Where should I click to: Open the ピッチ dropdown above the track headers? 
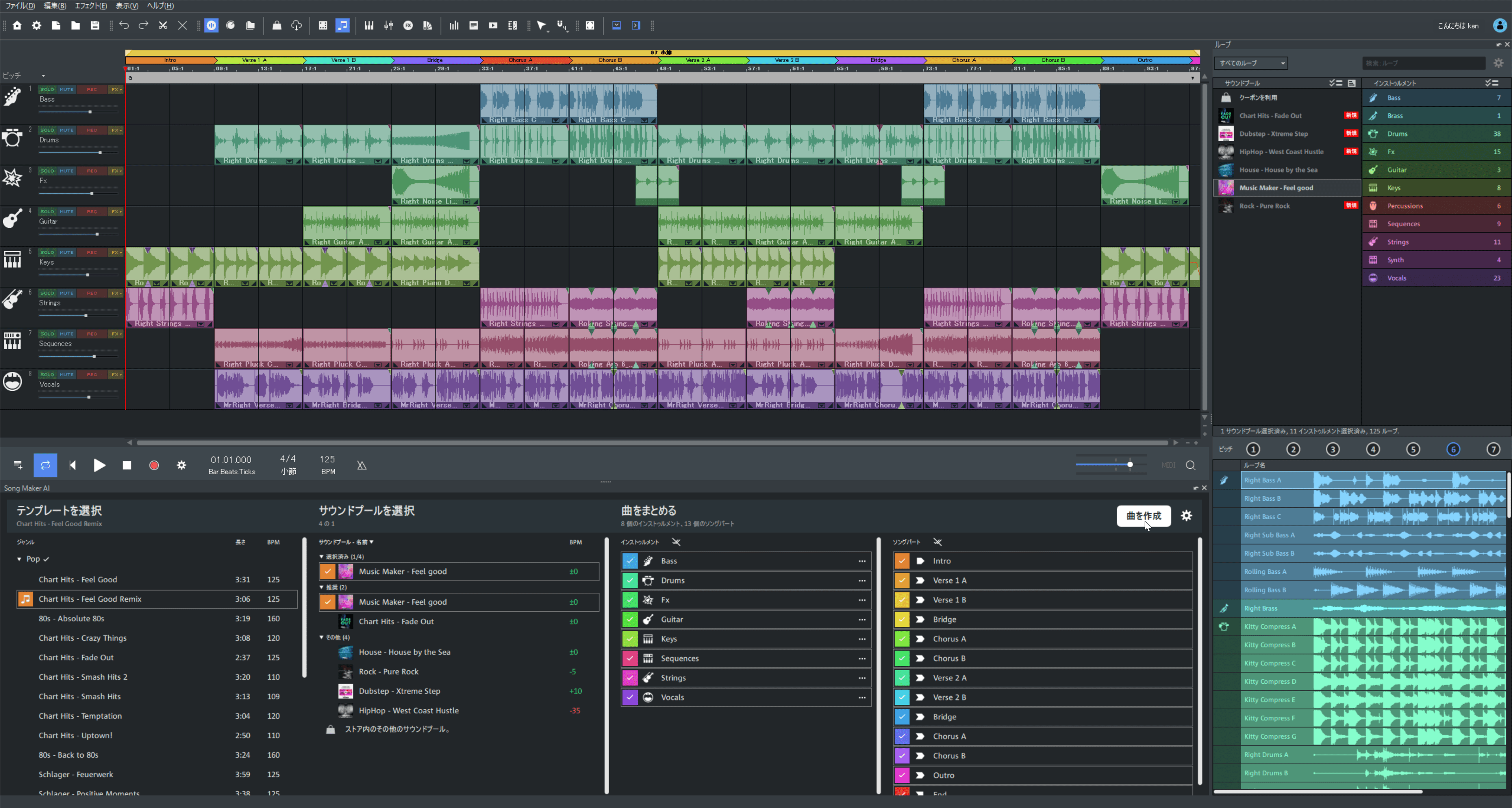pyautogui.click(x=43, y=75)
